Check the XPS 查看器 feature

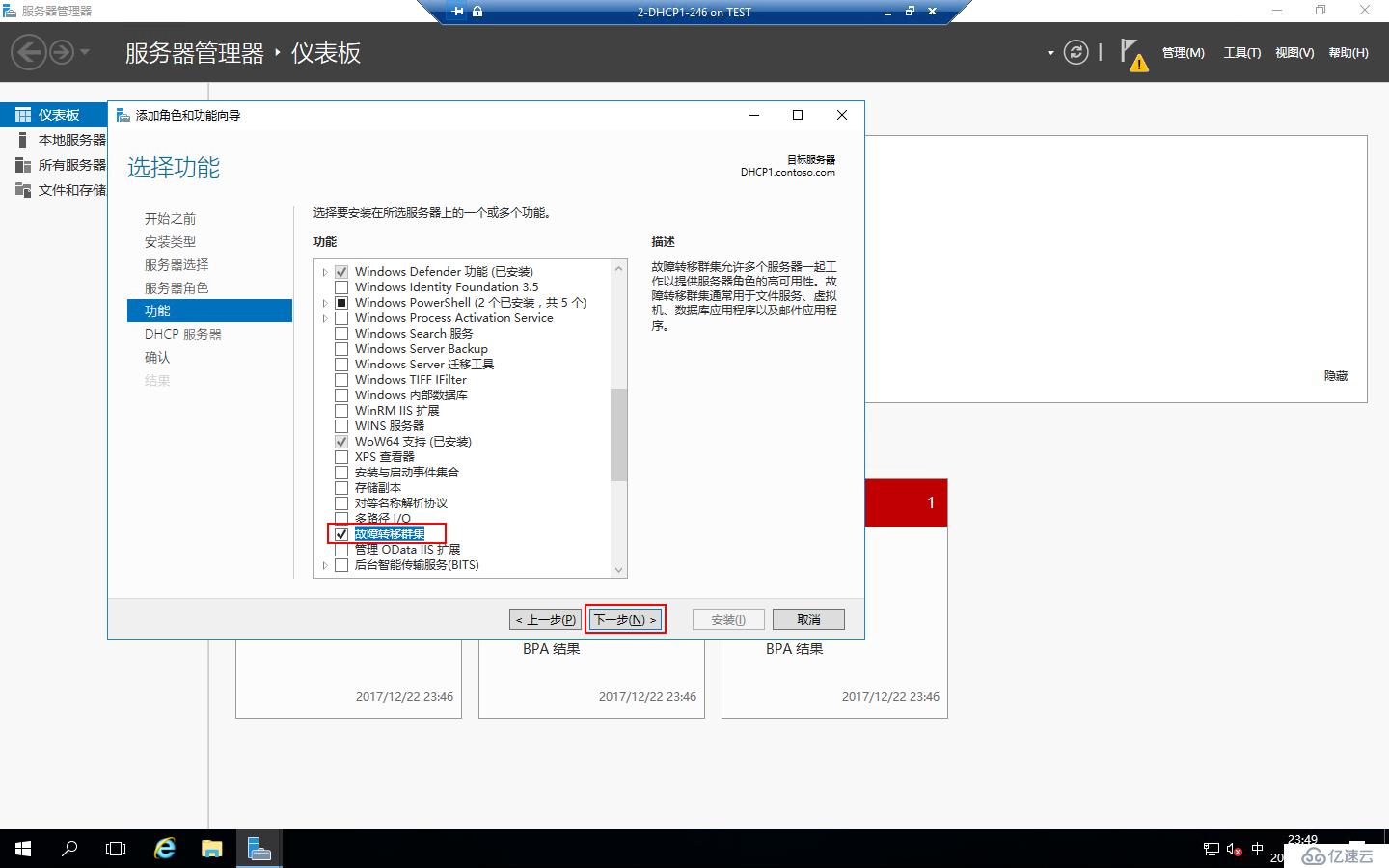click(x=341, y=457)
